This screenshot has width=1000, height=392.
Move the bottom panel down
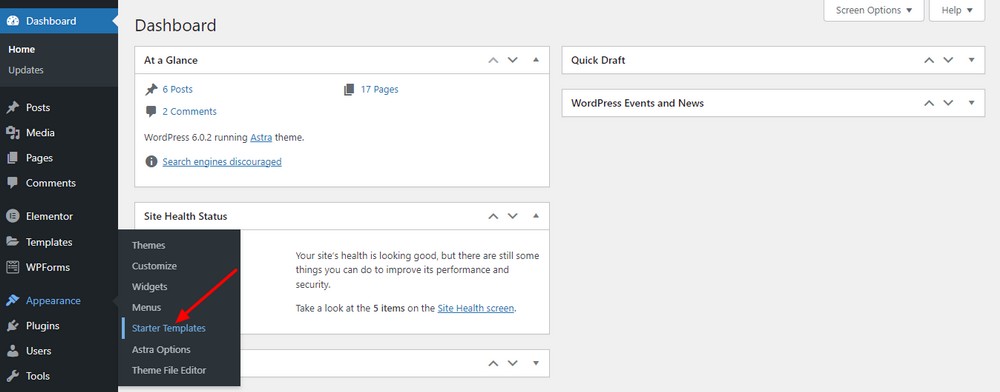[x=513, y=363]
